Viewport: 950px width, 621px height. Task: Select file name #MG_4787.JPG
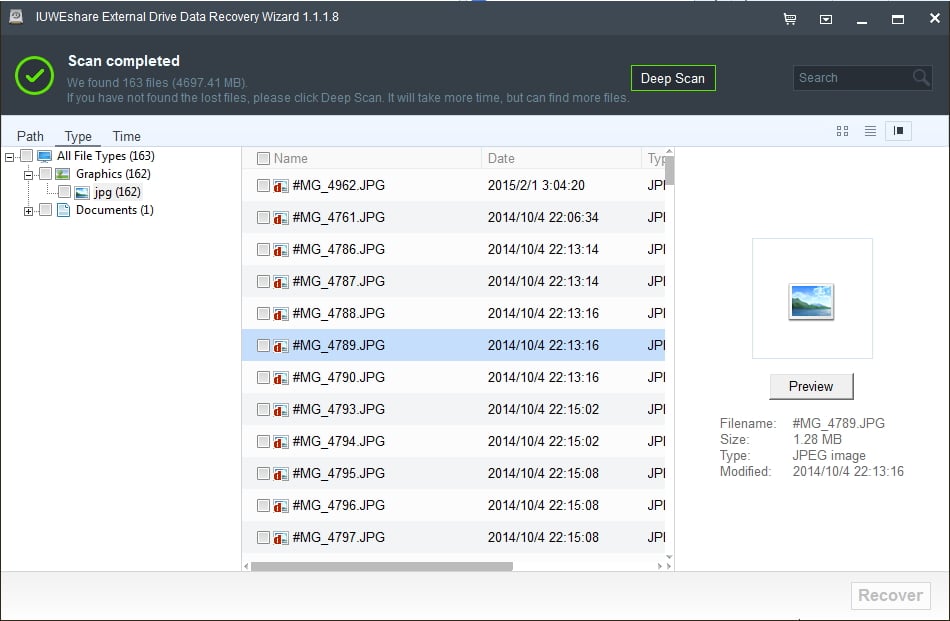[339, 282]
